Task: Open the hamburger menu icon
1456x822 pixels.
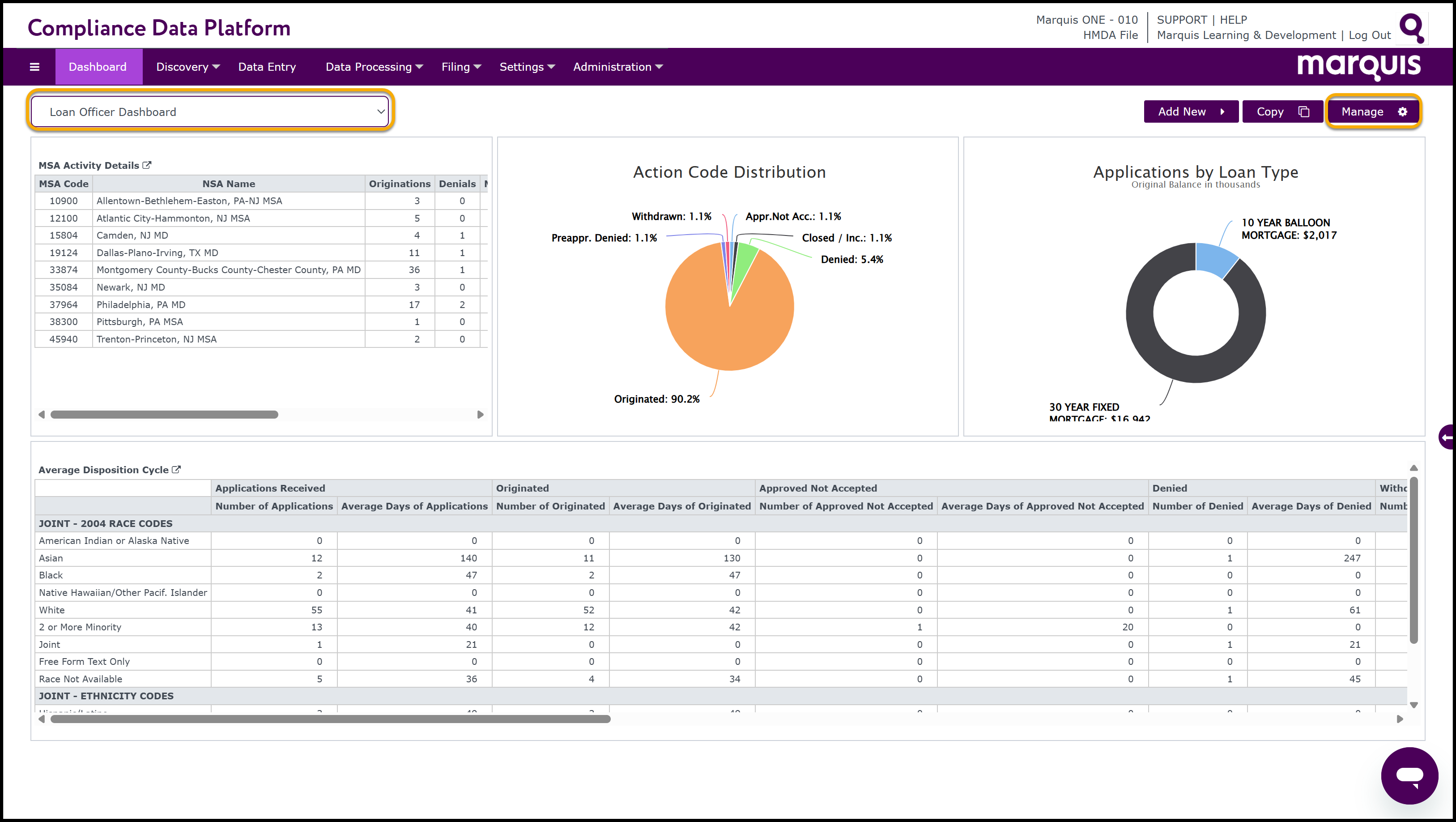Action: (34, 67)
